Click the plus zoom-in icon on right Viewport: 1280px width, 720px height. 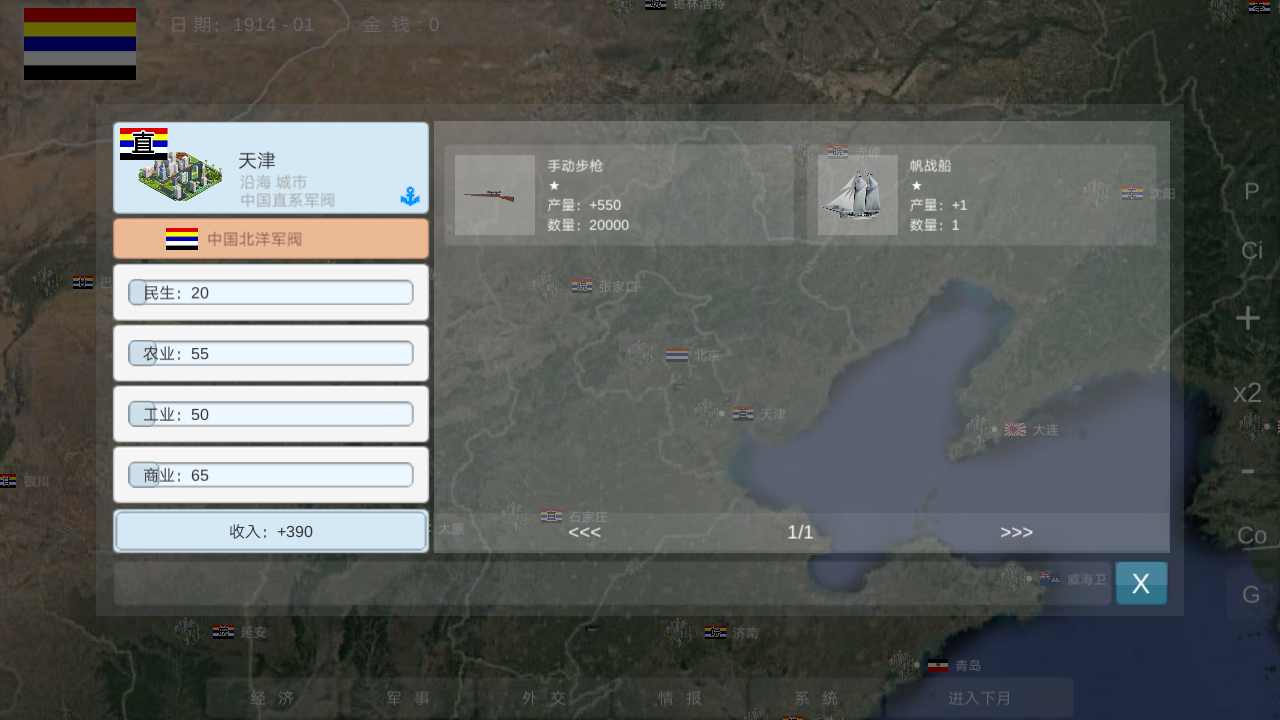tap(1247, 319)
